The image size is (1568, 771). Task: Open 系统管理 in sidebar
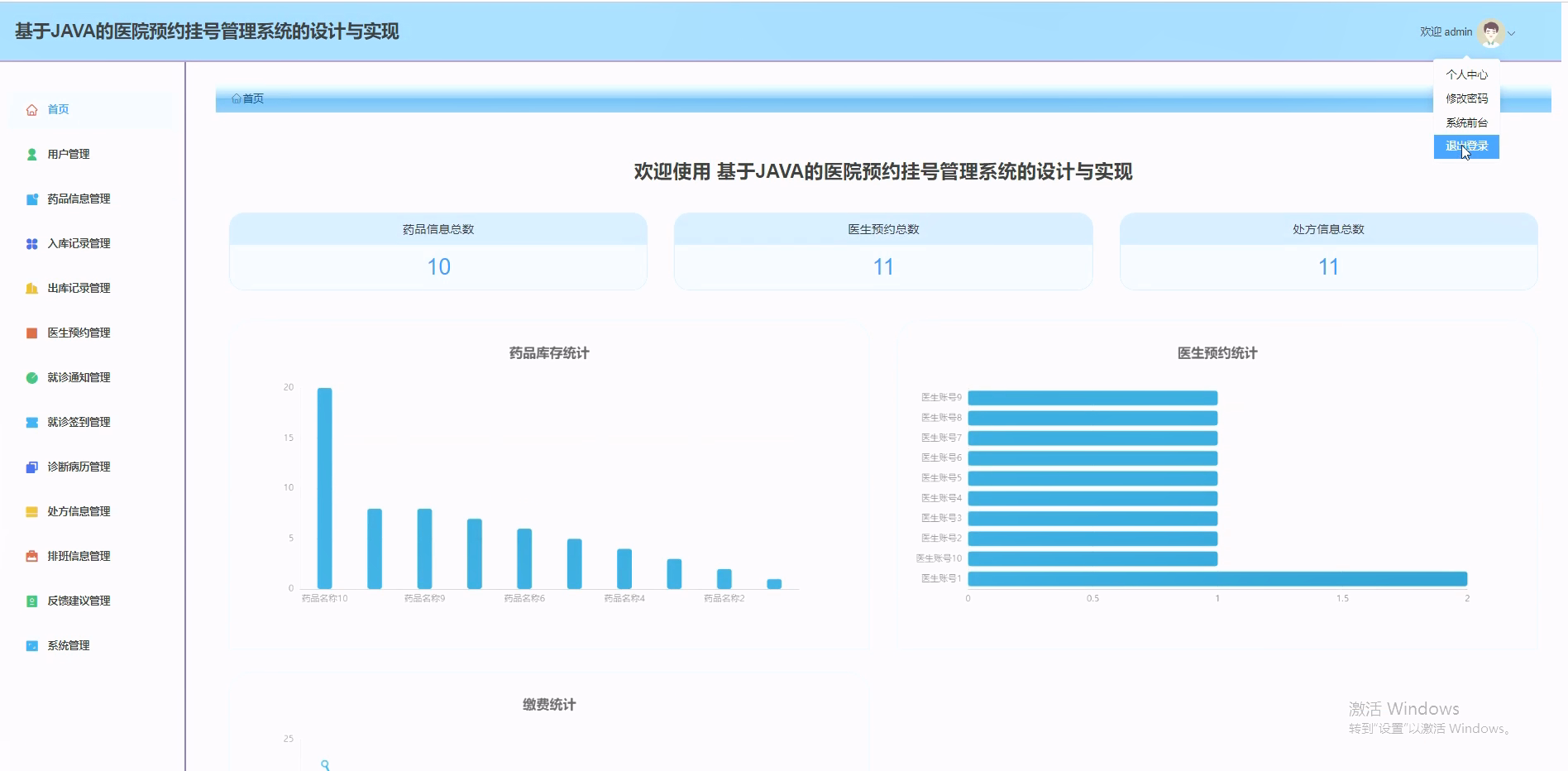click(91, 646)
